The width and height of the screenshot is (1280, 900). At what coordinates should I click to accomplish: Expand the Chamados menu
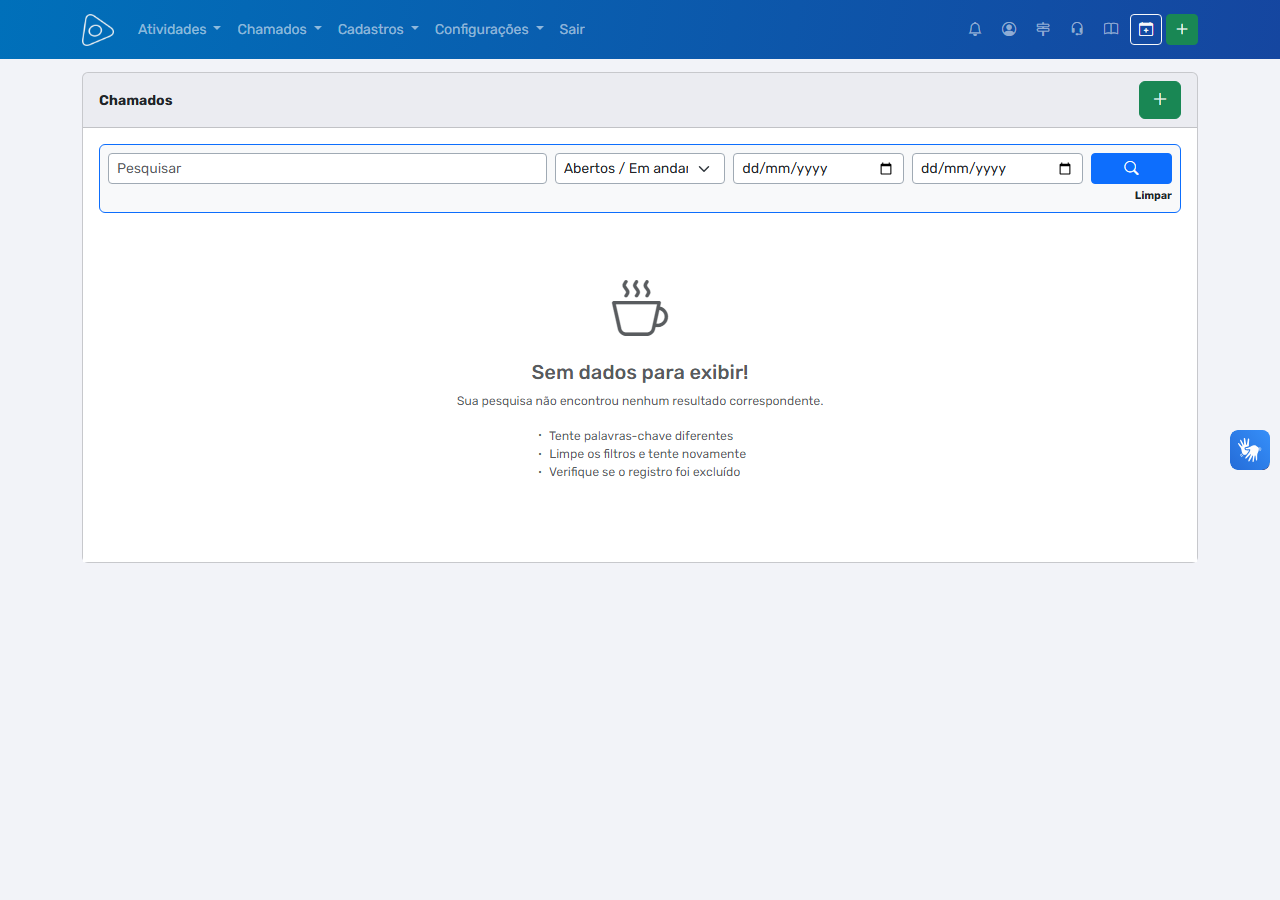[x=279, y=29]
